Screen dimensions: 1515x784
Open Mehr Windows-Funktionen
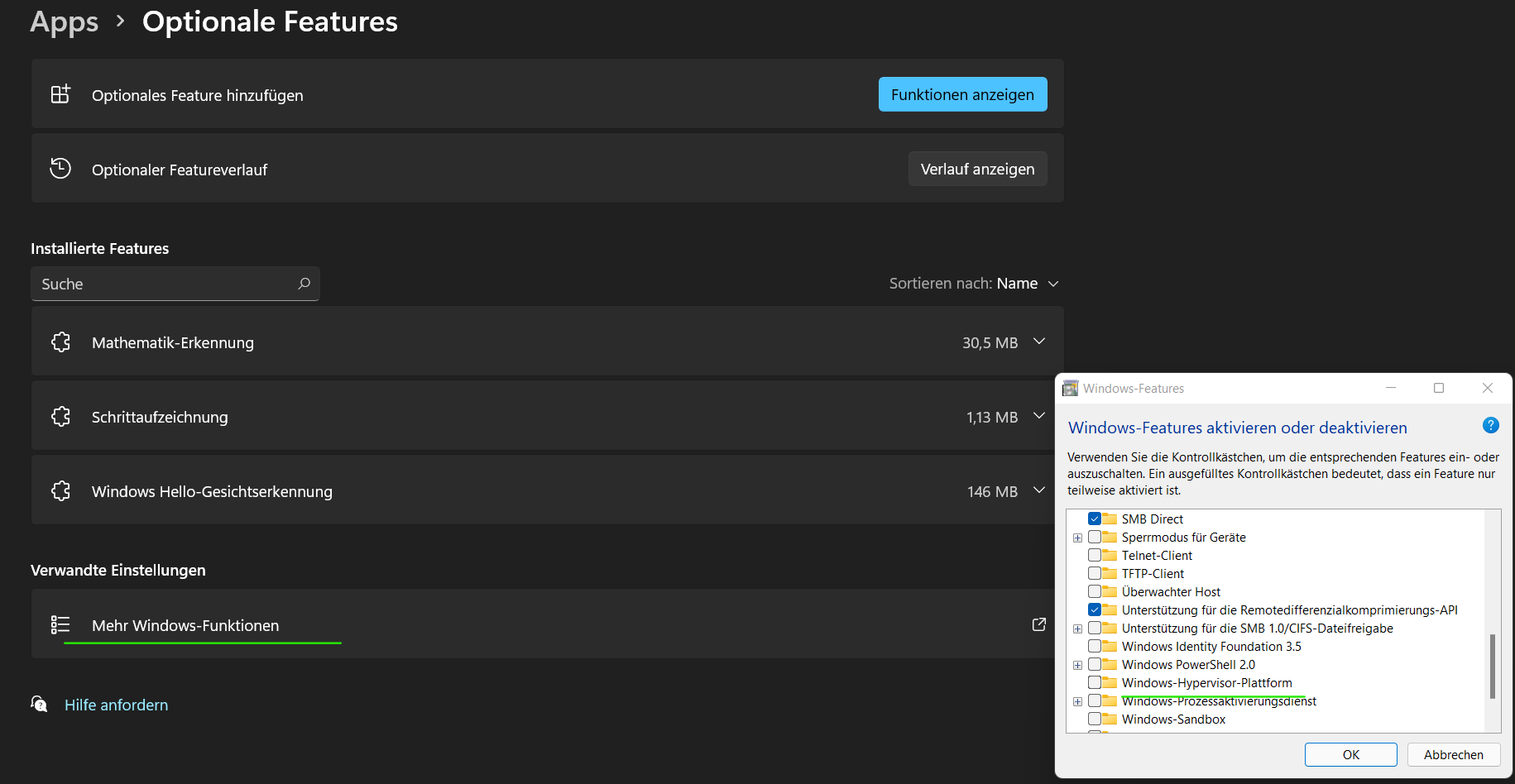click(x=543, y=624)
